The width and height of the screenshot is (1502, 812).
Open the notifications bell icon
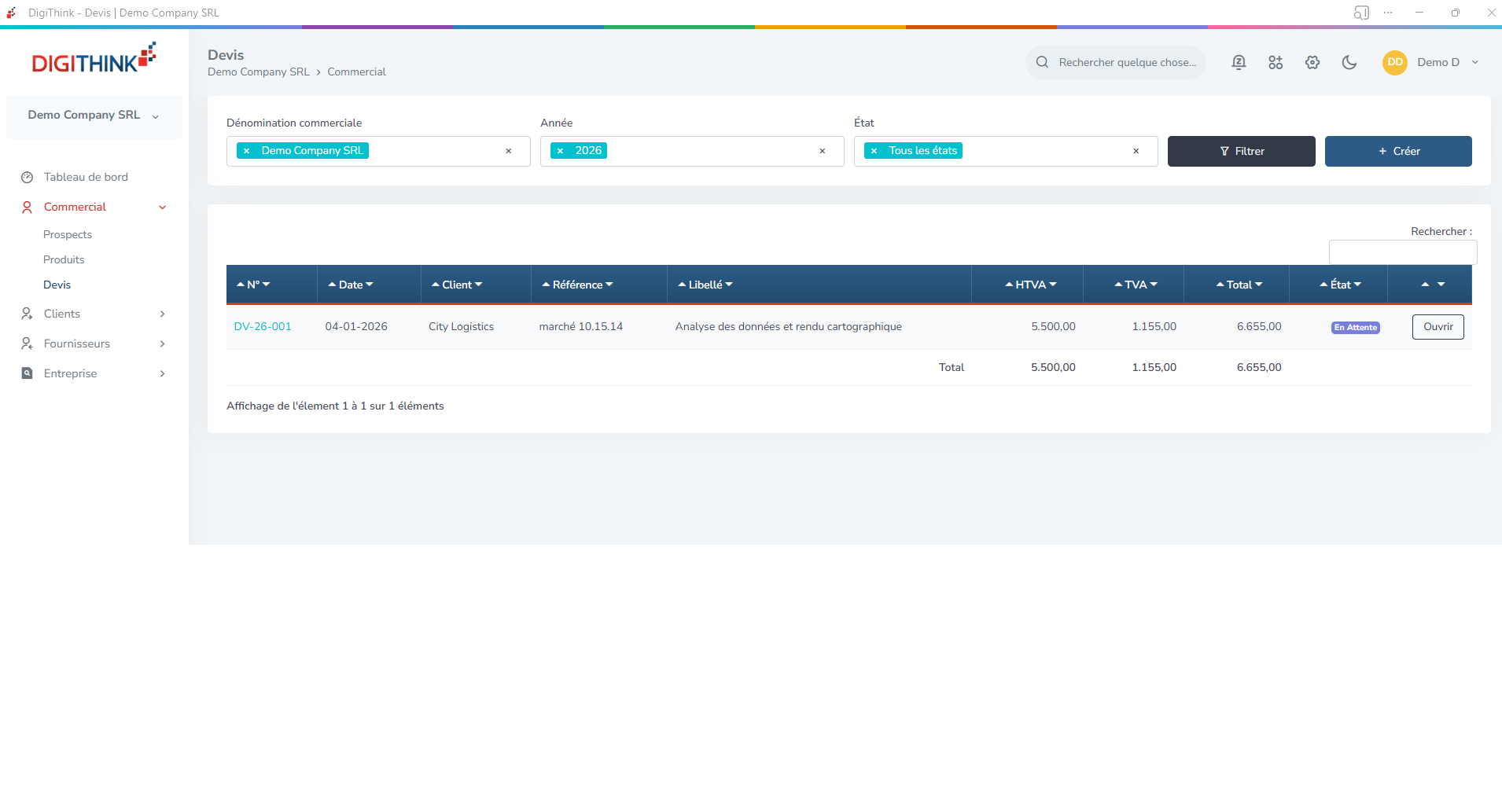click(1239, 63)
